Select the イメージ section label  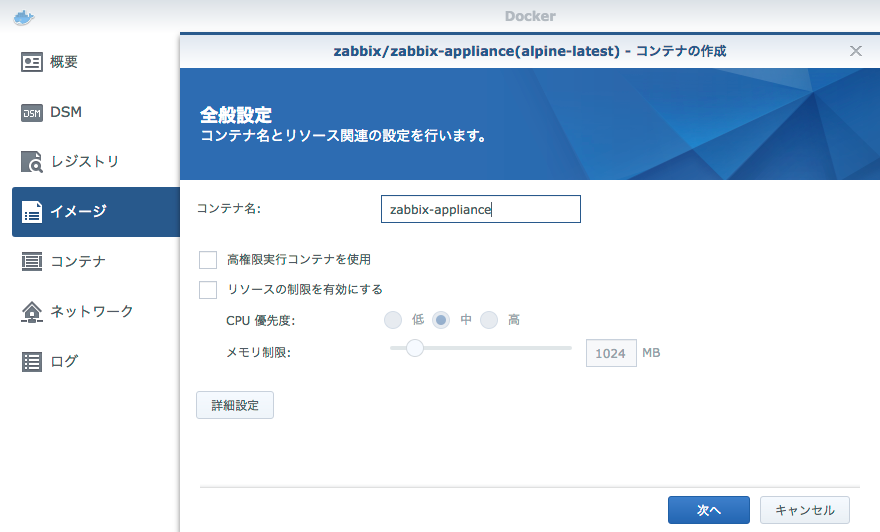[x=78, y=212]
